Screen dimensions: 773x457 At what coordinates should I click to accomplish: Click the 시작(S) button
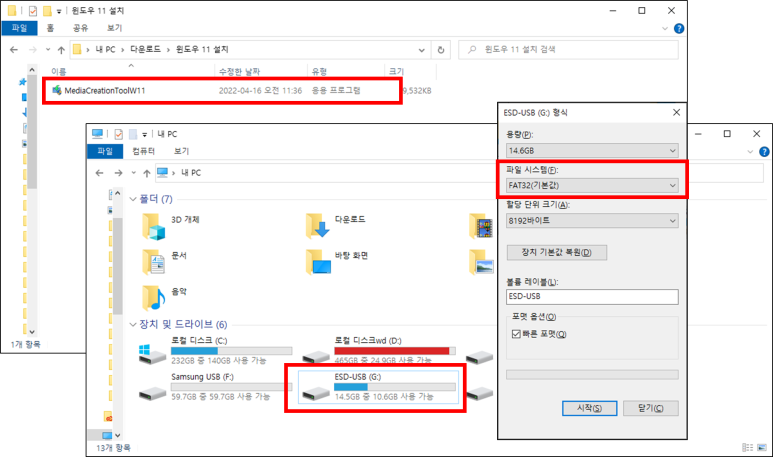pyautogui.click(x=590, y=408)
